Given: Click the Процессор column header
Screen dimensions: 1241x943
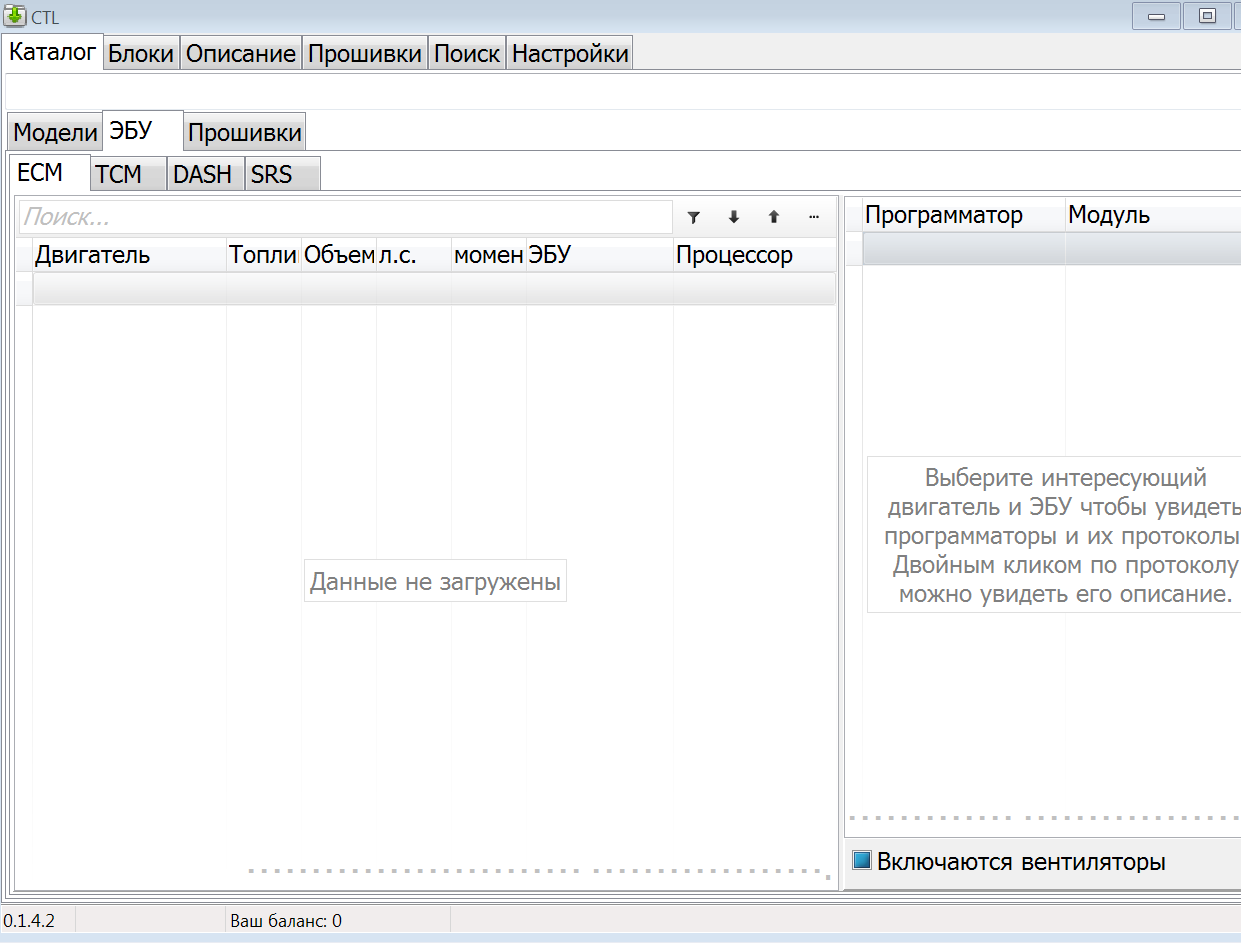Looking at the screenshot, I should coord(734,255).
